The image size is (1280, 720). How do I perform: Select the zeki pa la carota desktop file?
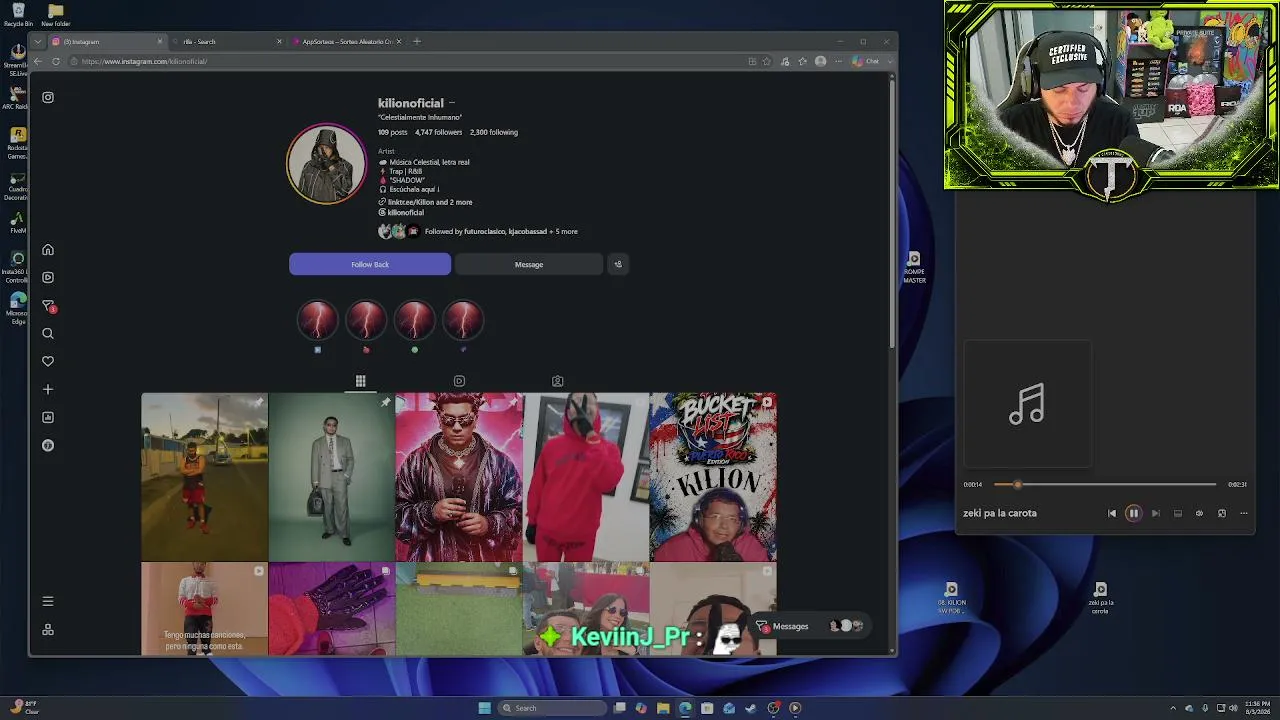pyautogui.click(x=1100, y=598)
